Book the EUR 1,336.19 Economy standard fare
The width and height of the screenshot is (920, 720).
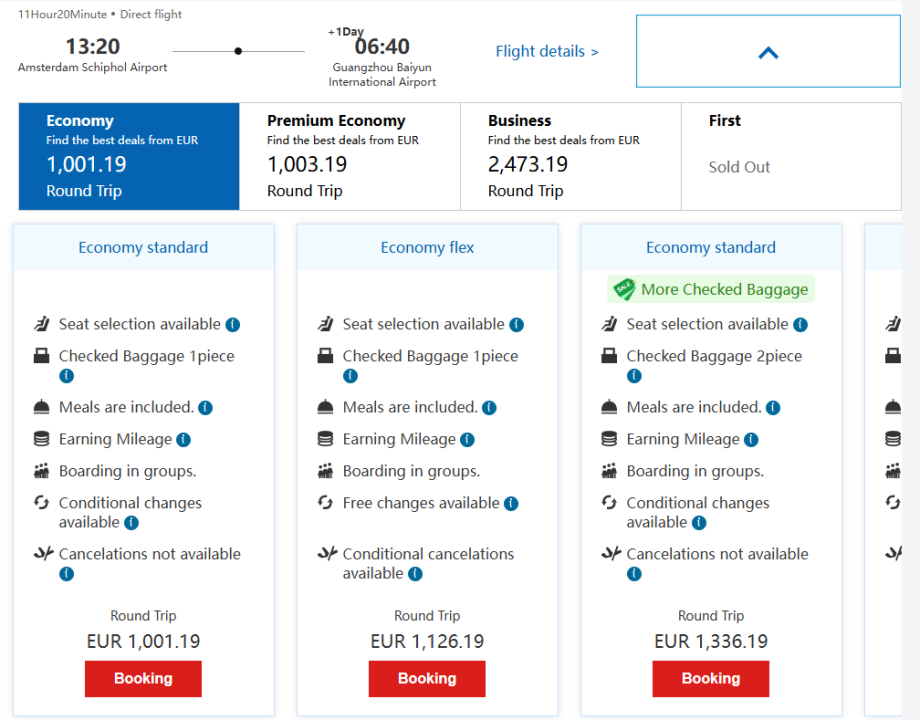point(711,679)
